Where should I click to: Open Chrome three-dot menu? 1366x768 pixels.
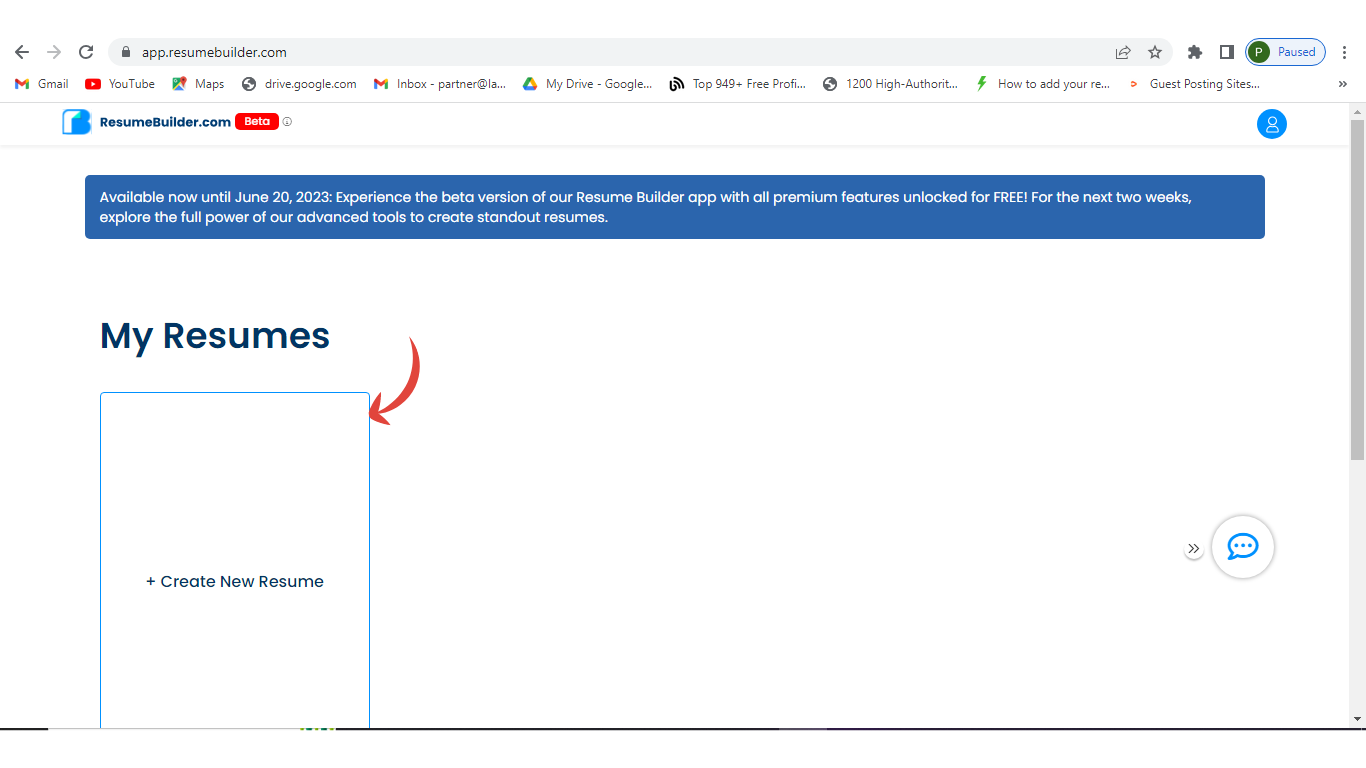coord(1345,52)
